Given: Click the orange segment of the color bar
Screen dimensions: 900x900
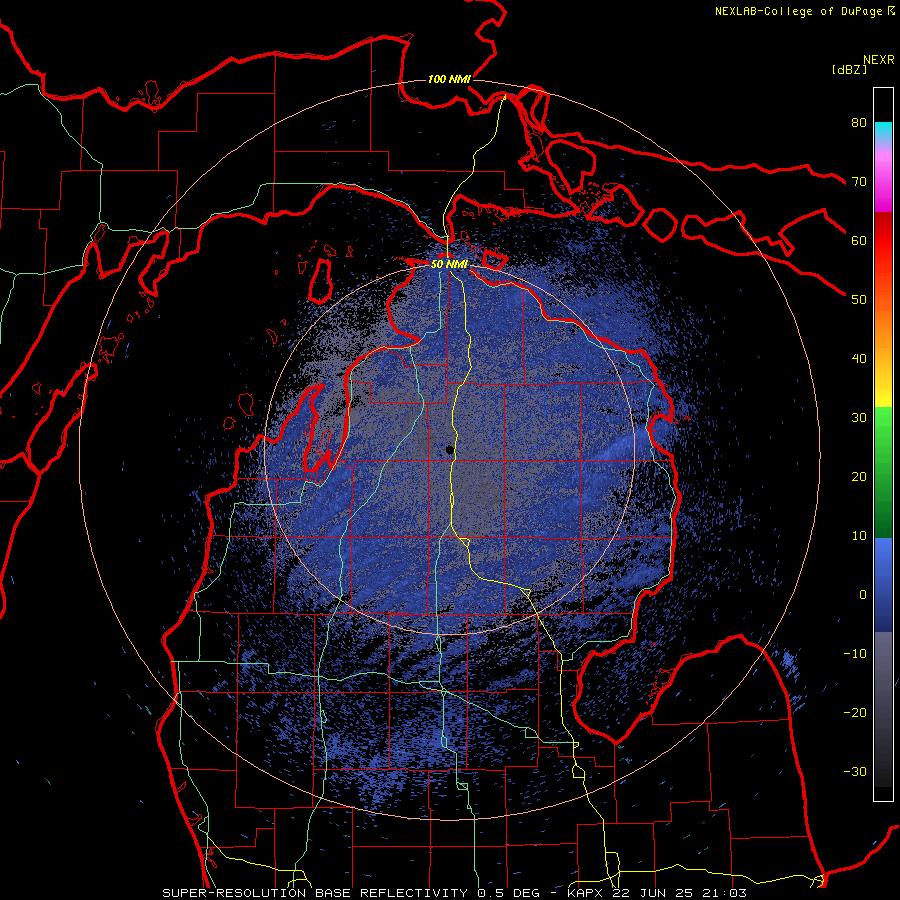Looking at the screenshot, I should click(x=883, y=327).
